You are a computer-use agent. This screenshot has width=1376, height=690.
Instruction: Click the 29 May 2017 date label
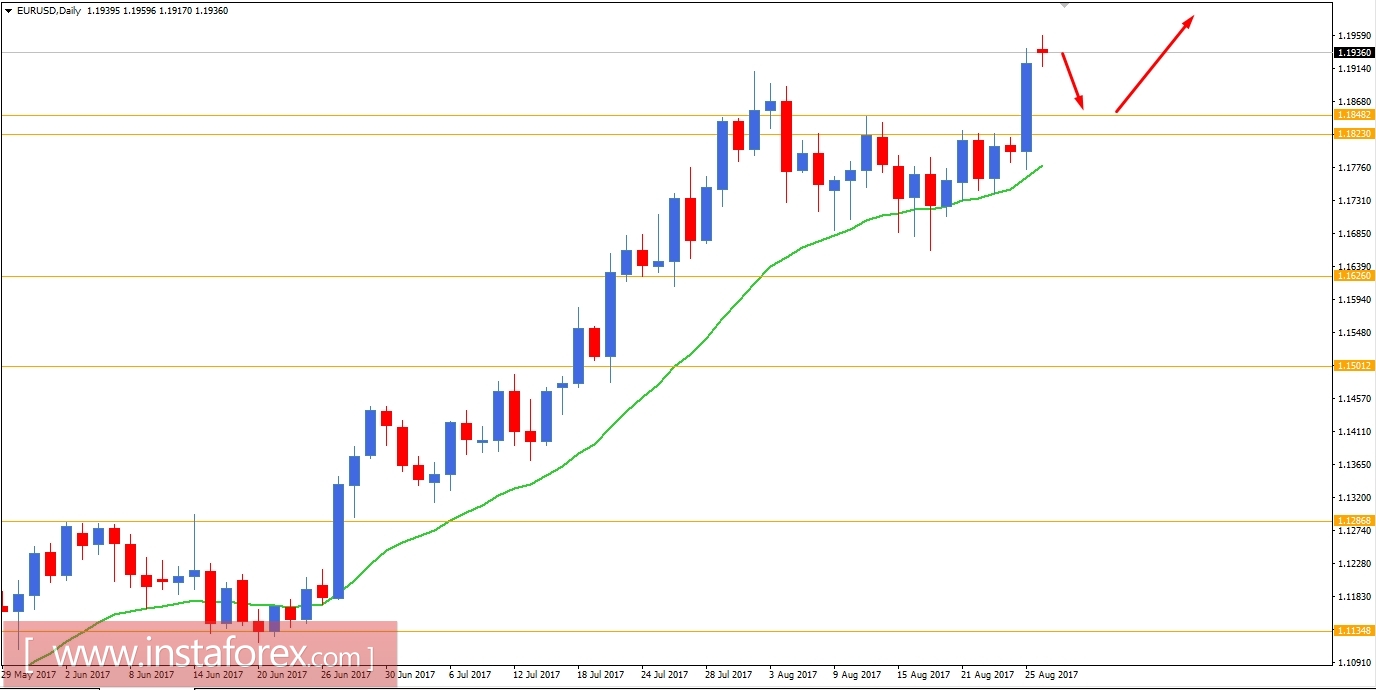tap(30, 675)
